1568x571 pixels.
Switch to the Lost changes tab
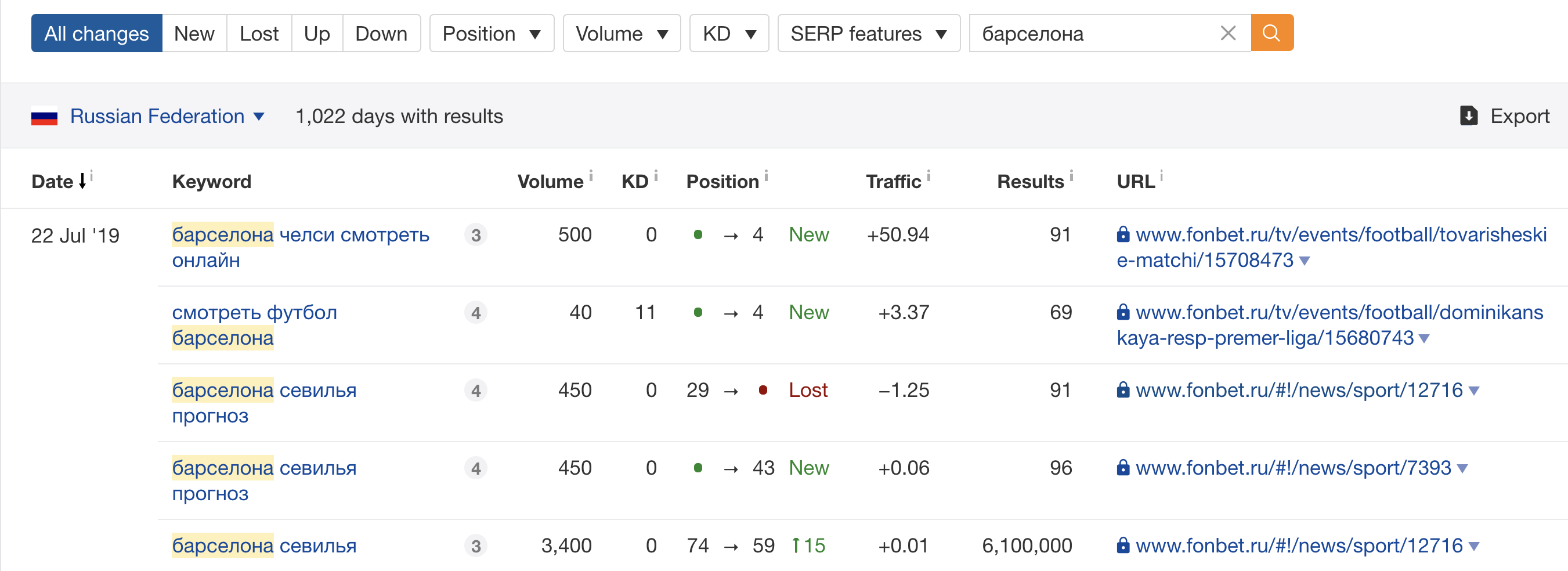coord(259,34)
